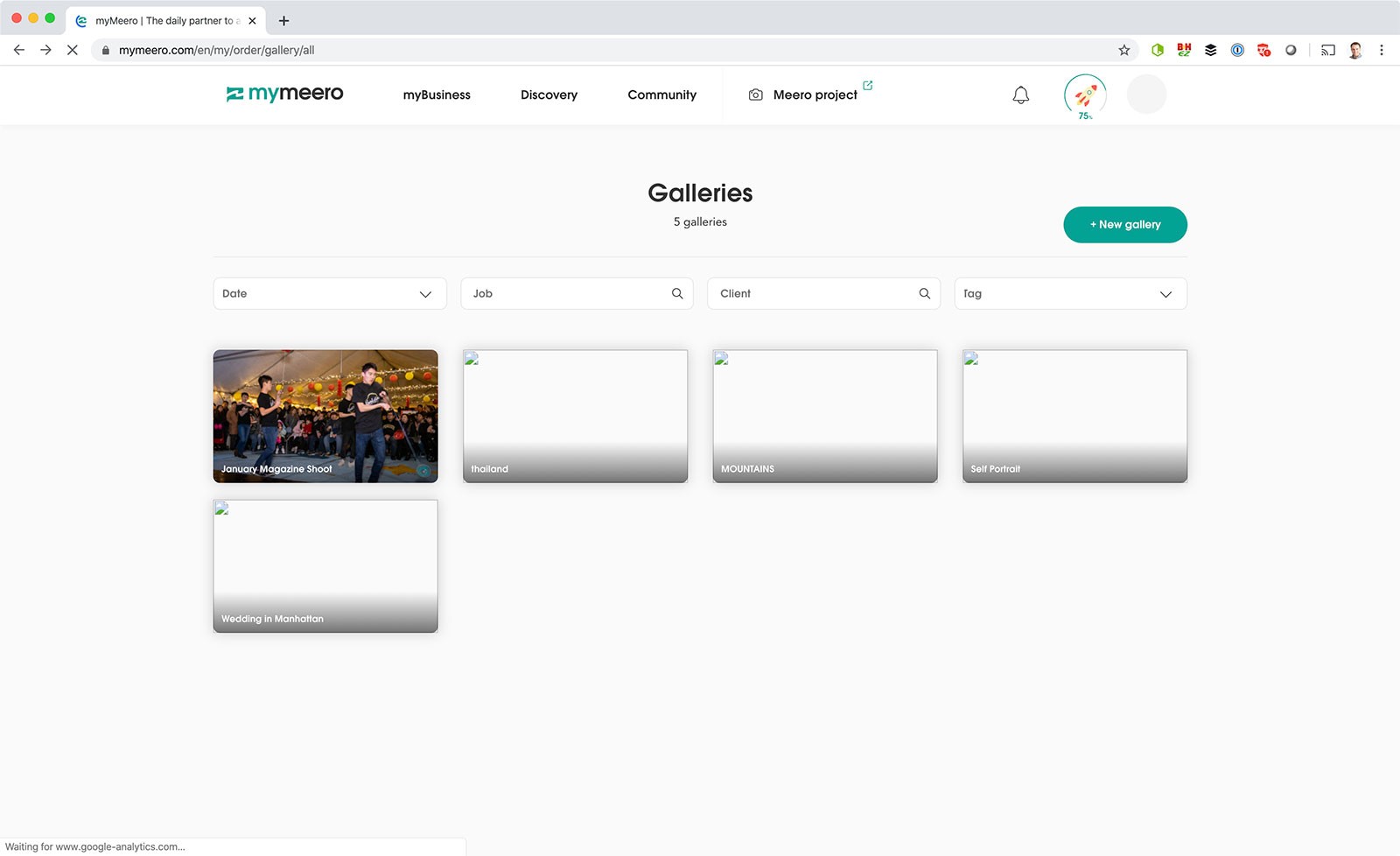Open the Community menu item
The image size is (1400, 856).
(x=661, y=95)
